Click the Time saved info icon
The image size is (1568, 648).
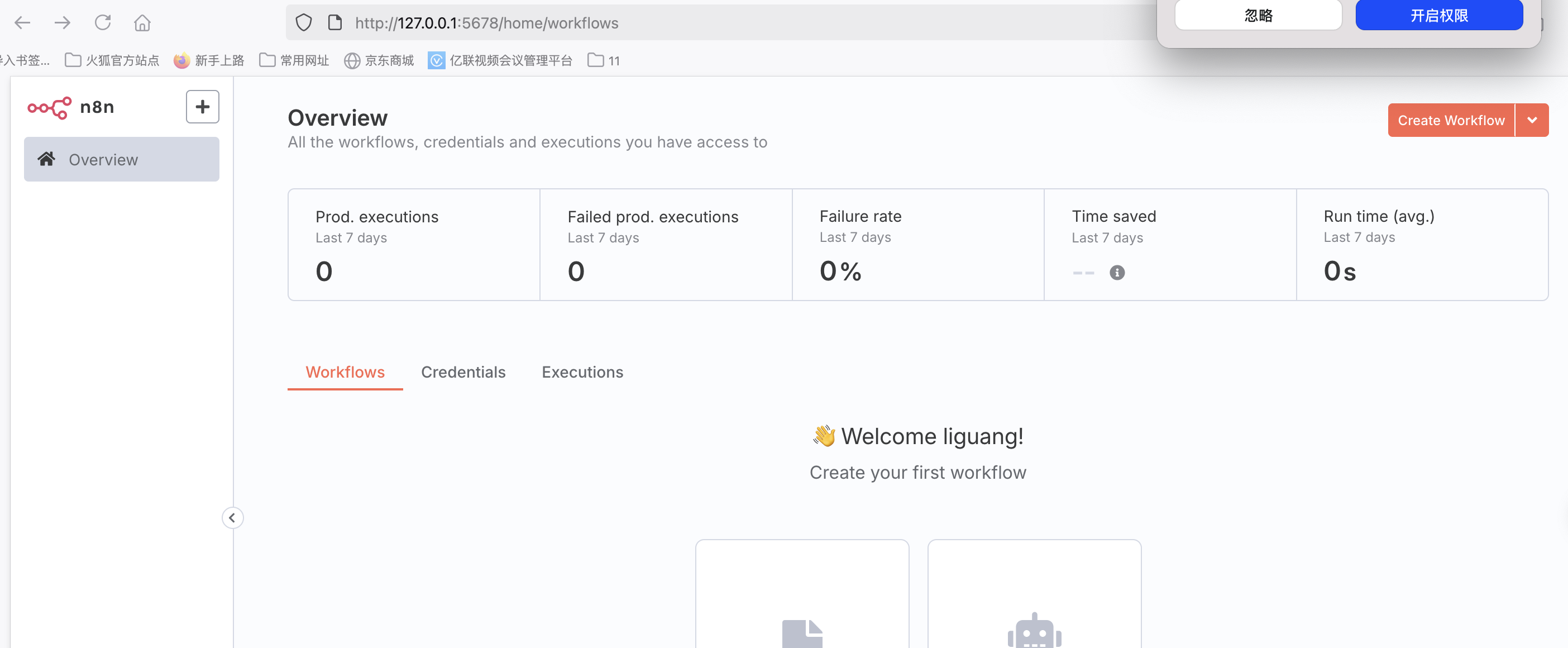pyautogui.click(x=1117, y=272)
